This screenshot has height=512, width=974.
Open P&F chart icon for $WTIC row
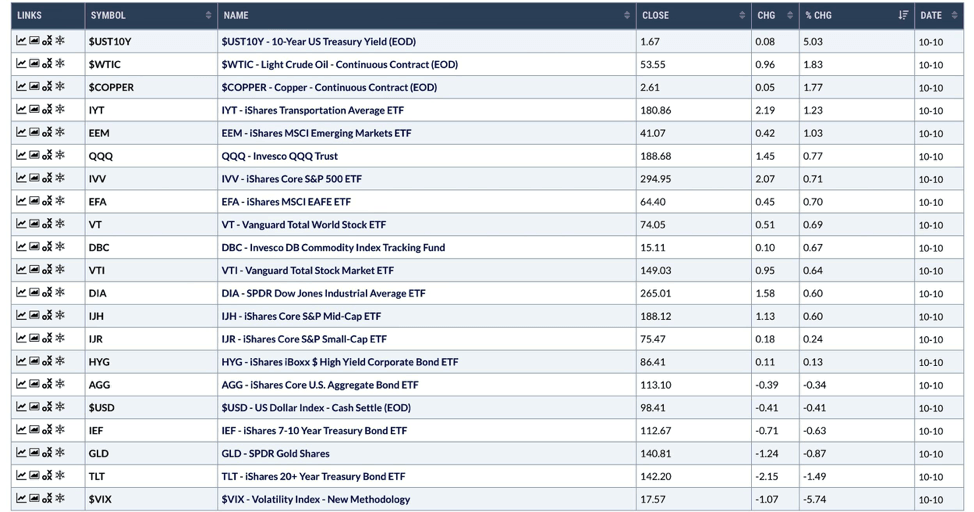click(47, 64)
